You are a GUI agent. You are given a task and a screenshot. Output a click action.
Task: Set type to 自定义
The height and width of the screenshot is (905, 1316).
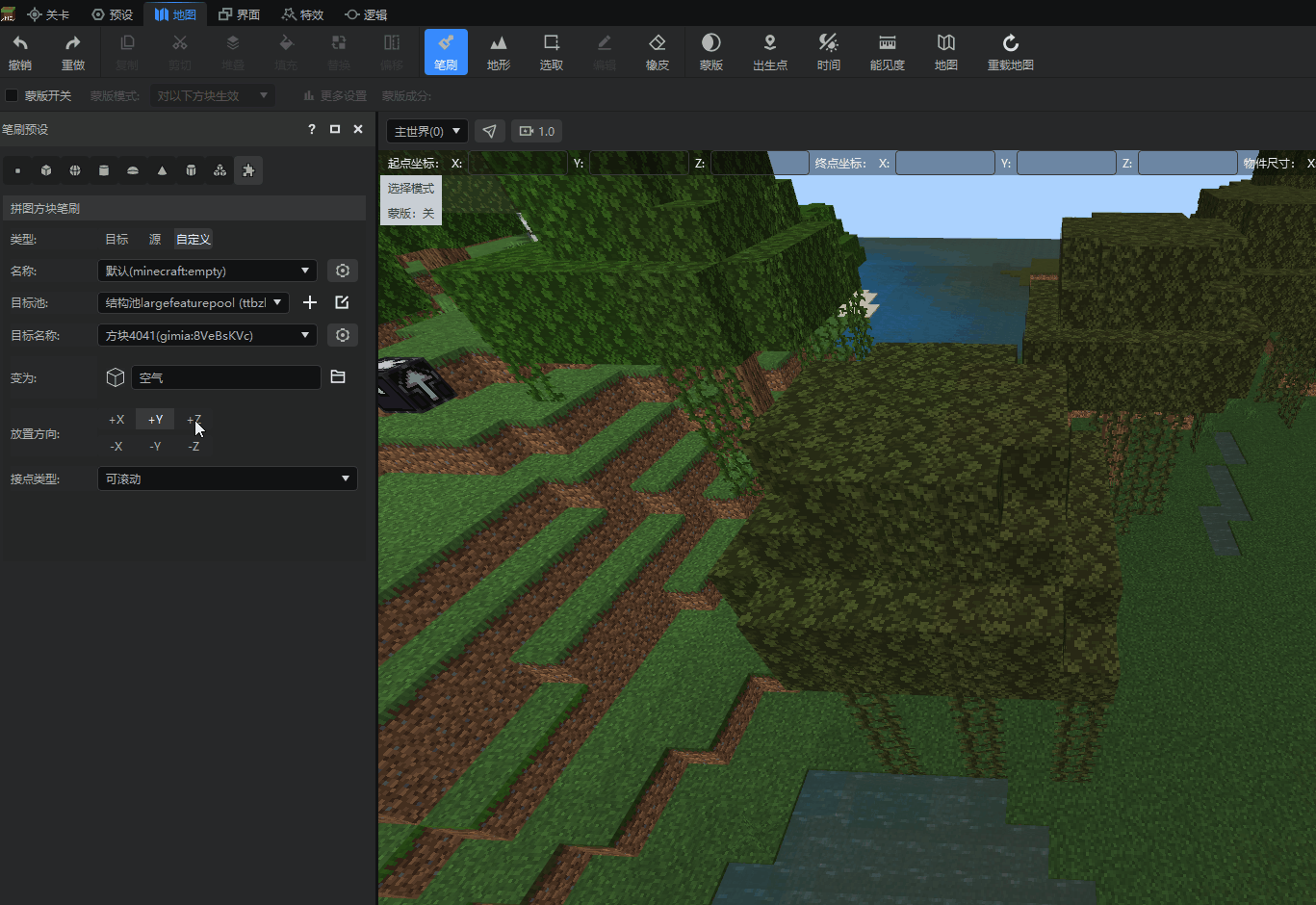(x=194, y=239)
